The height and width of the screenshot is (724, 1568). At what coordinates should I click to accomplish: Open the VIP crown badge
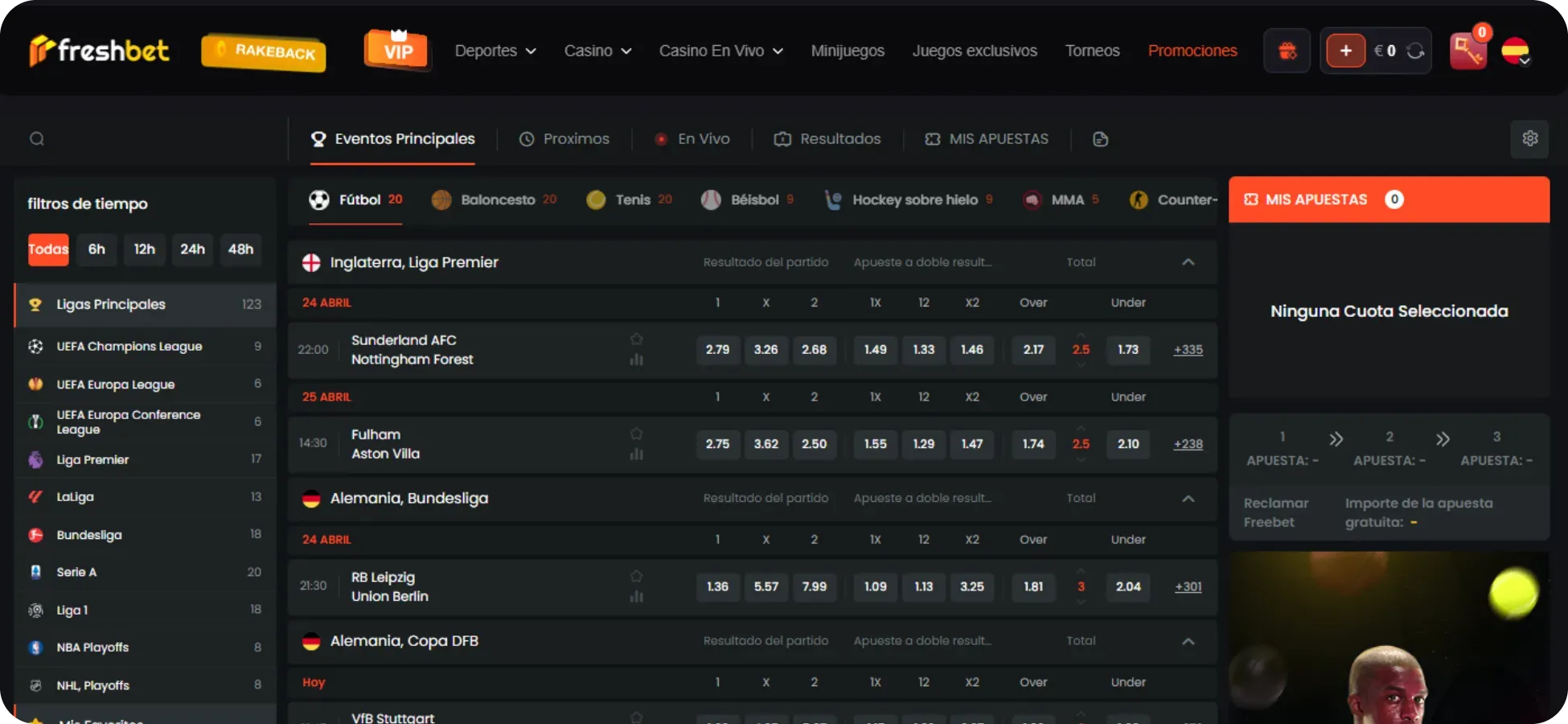pyautogui.click(x=397, y=50)
